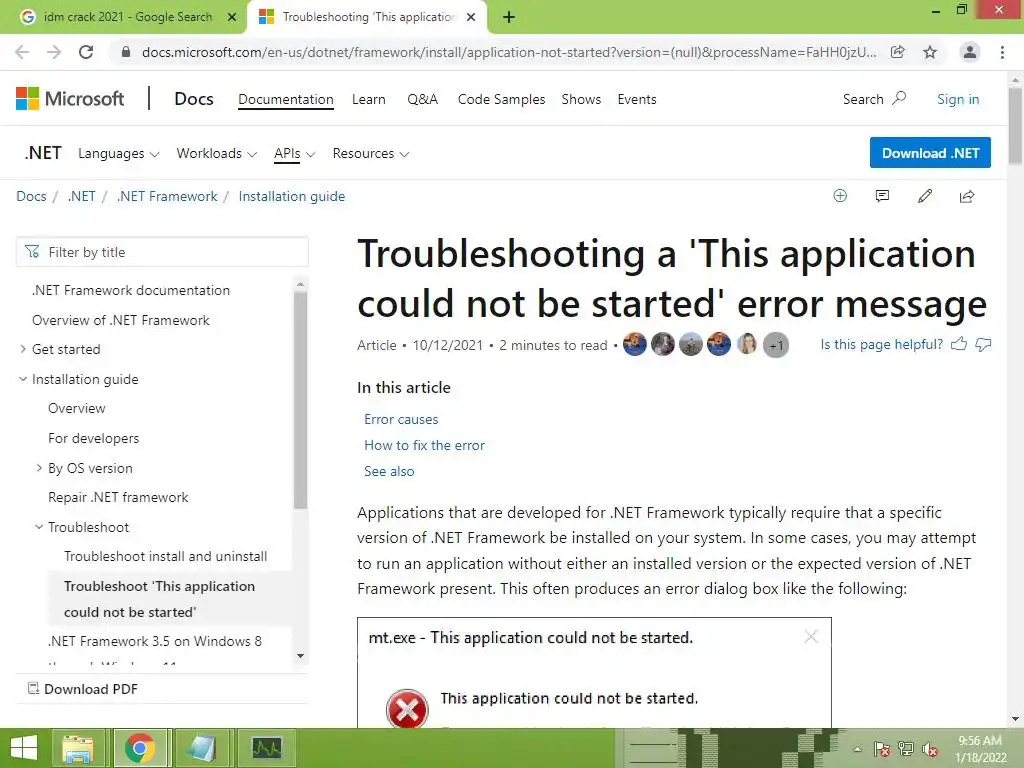Image resolution: width=1024 pixels, height=768 pixels.
Task: Click Chrome icon in taskbar
Action: click(x=139, y=748)
